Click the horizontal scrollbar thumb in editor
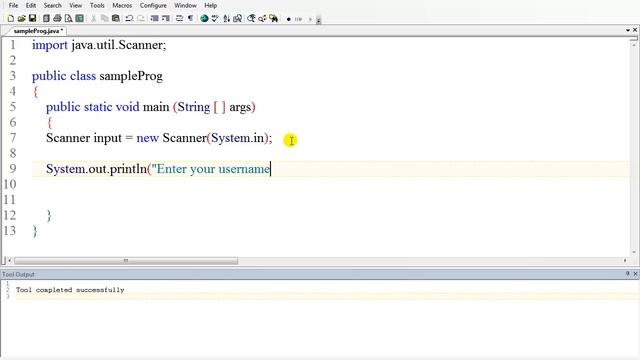 (126, 260)
